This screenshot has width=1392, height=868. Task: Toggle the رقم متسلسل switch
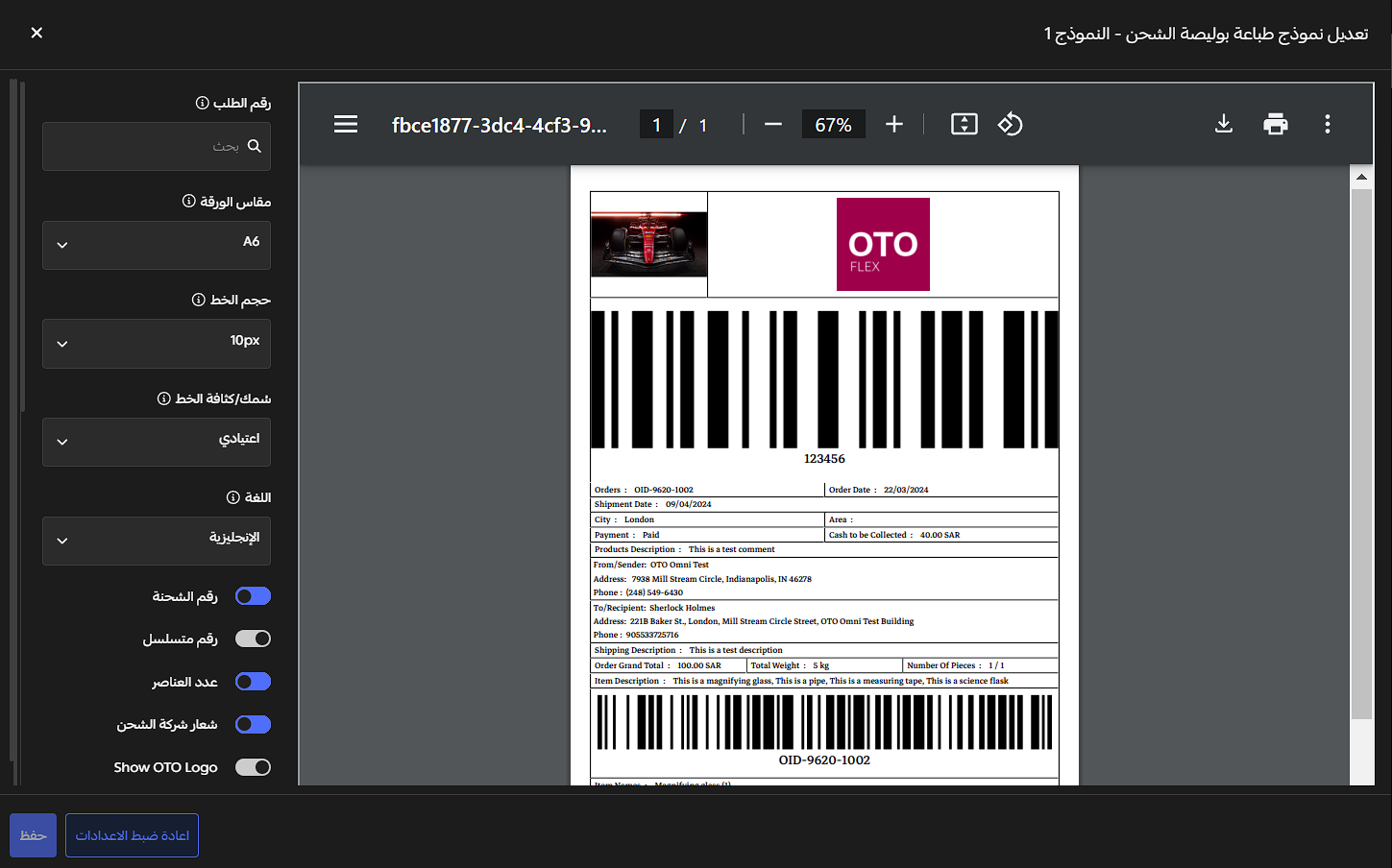[x=254, y=639]
